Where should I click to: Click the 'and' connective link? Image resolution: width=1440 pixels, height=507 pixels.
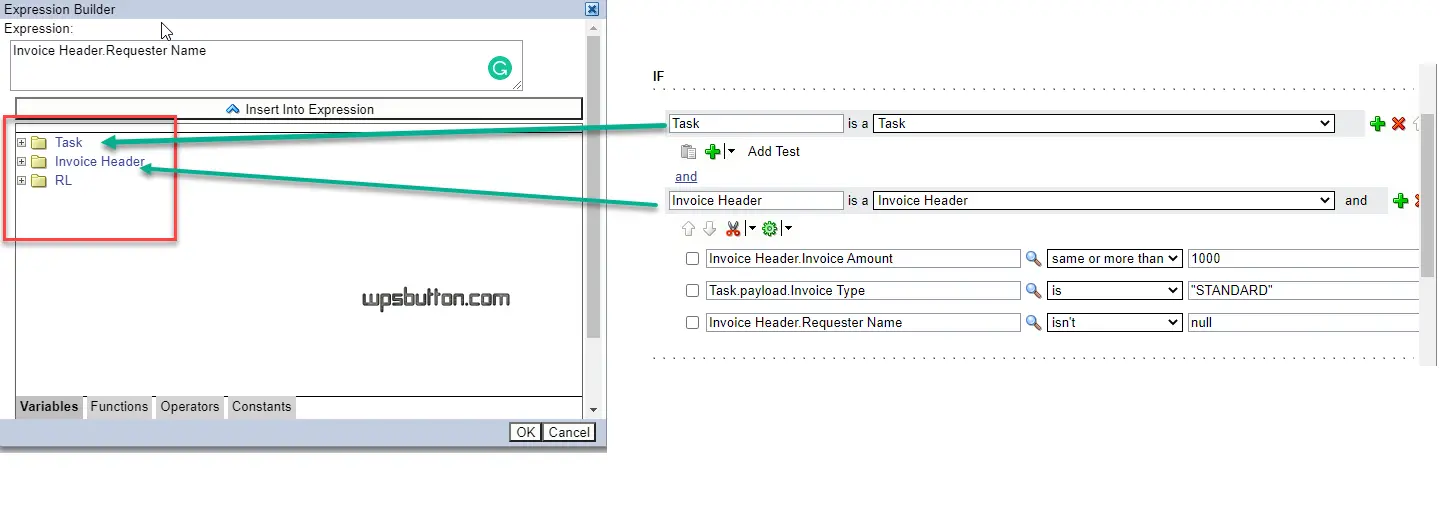pos(686,177)
